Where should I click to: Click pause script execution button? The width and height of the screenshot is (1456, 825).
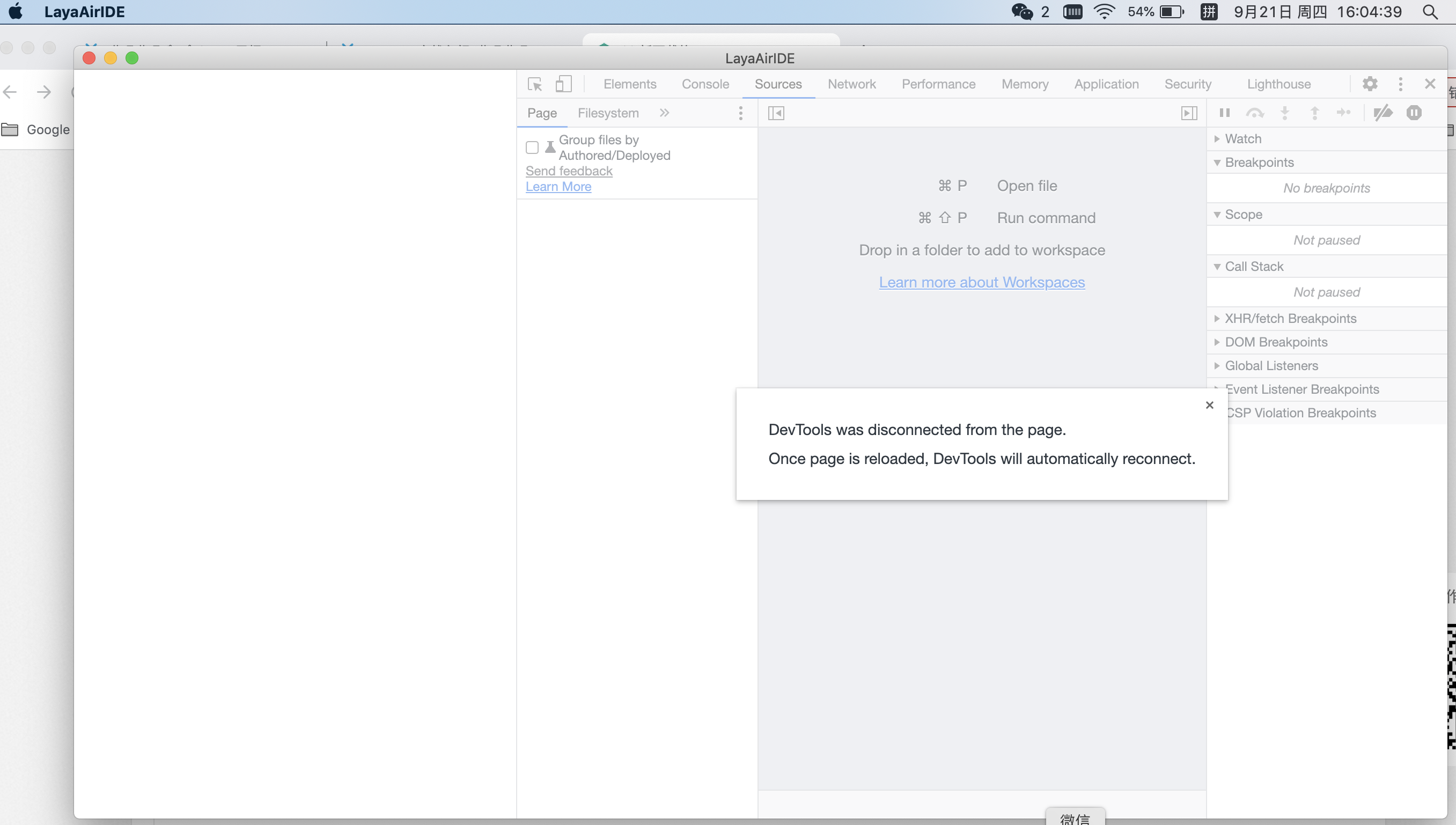(1224, 113)
